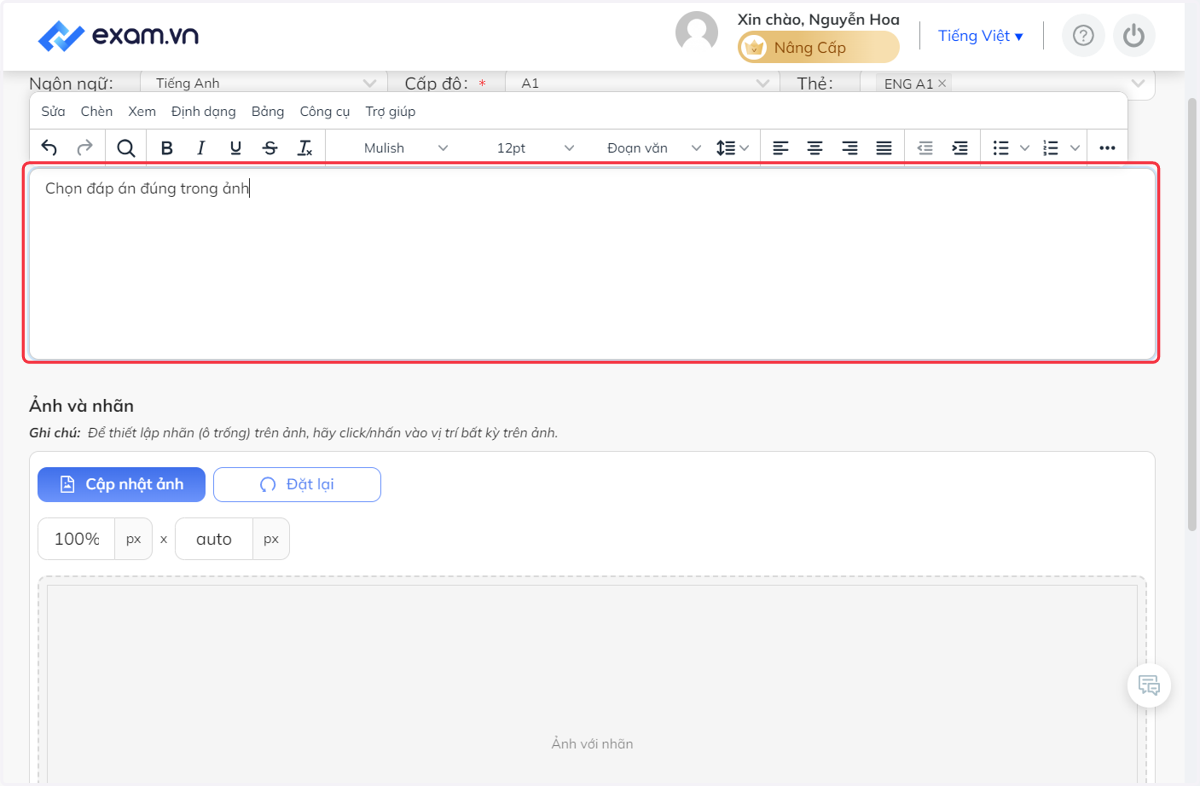The width and height of the screenshot is (1200, 786).
Task: Clear text formatting
Action: [x=305, y=148]
